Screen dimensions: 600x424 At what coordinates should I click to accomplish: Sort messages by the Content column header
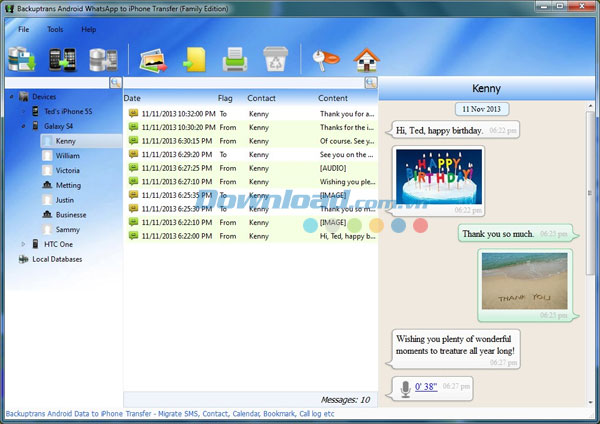click(x=333, y=98)
